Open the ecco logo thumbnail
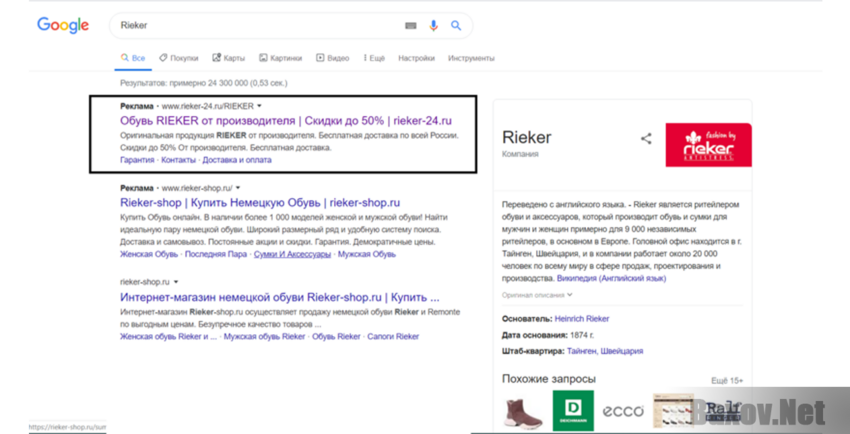The image size is (850, 434). pos(623,411)
